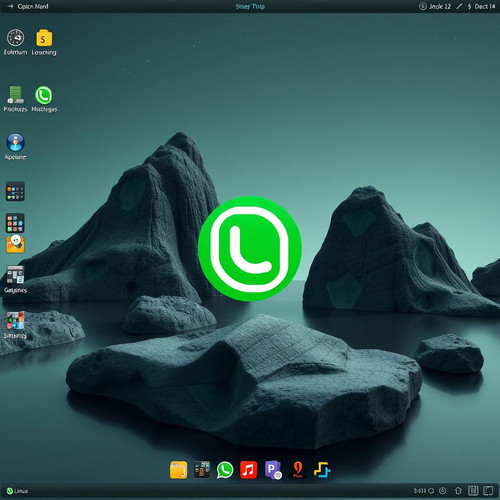This screenshot has height=500, width=500.
Task: Open the grey window layout desktop icon
Action: (15, 275)
